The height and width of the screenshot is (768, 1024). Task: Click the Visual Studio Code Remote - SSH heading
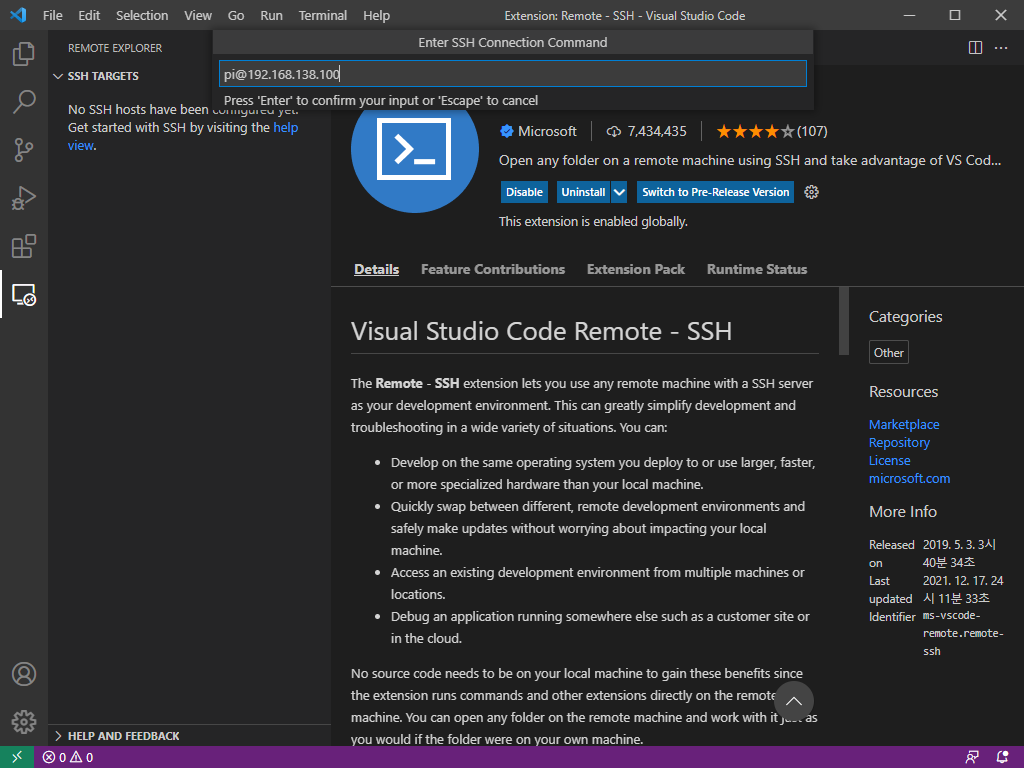tap(541, 331)
